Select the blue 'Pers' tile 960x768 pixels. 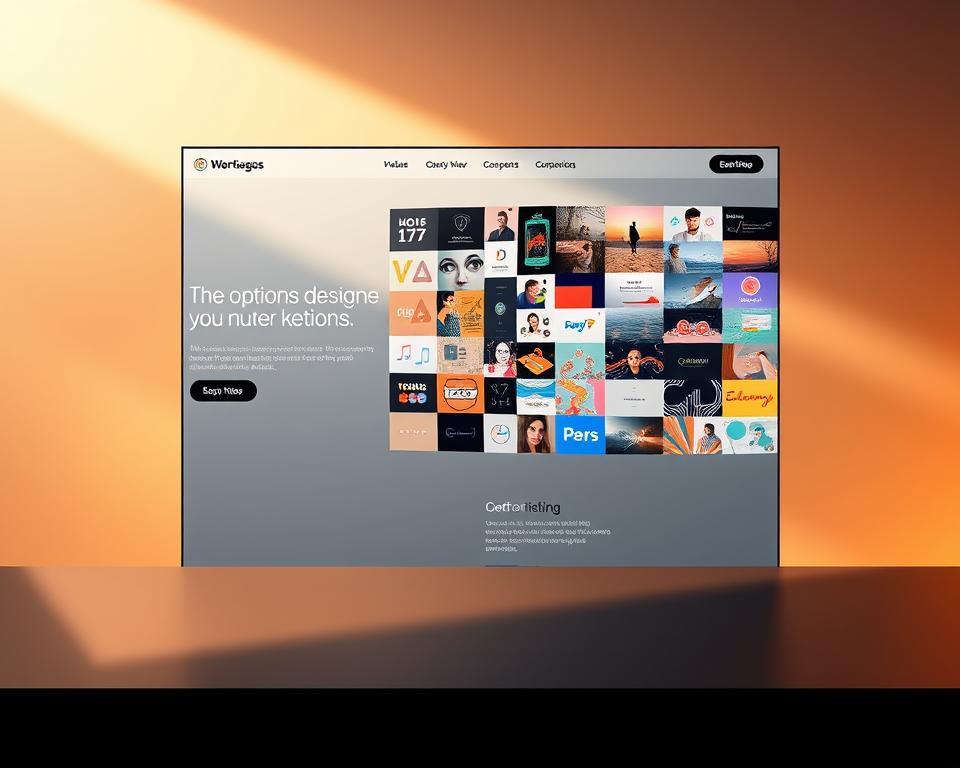tap(580, 435)
